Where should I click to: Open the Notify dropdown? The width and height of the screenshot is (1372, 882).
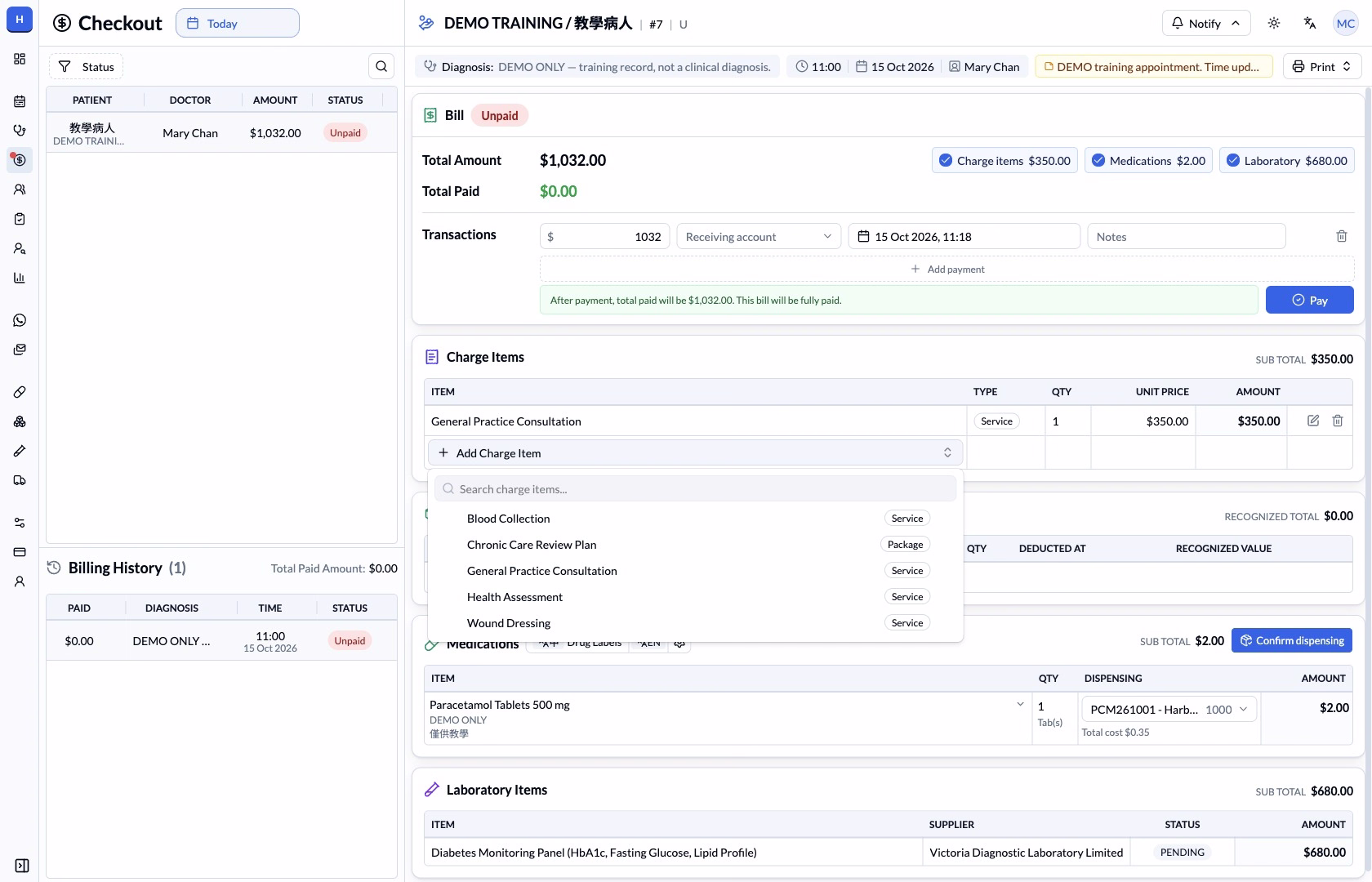click(1205, 23)
